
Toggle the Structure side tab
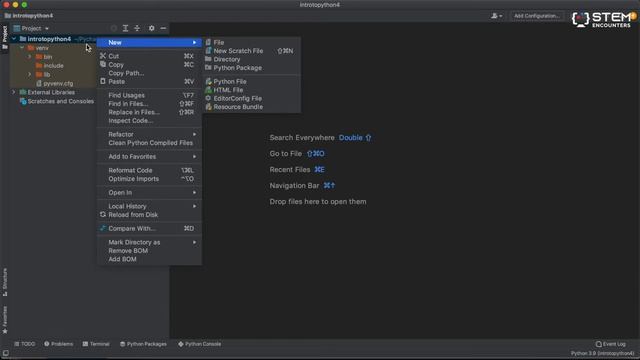click(5, 282)
